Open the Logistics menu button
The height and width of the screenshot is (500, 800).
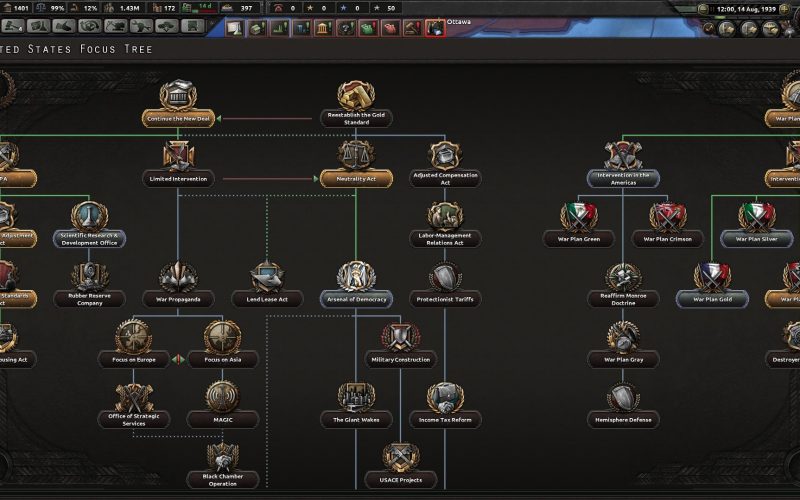tap(193, 26)
